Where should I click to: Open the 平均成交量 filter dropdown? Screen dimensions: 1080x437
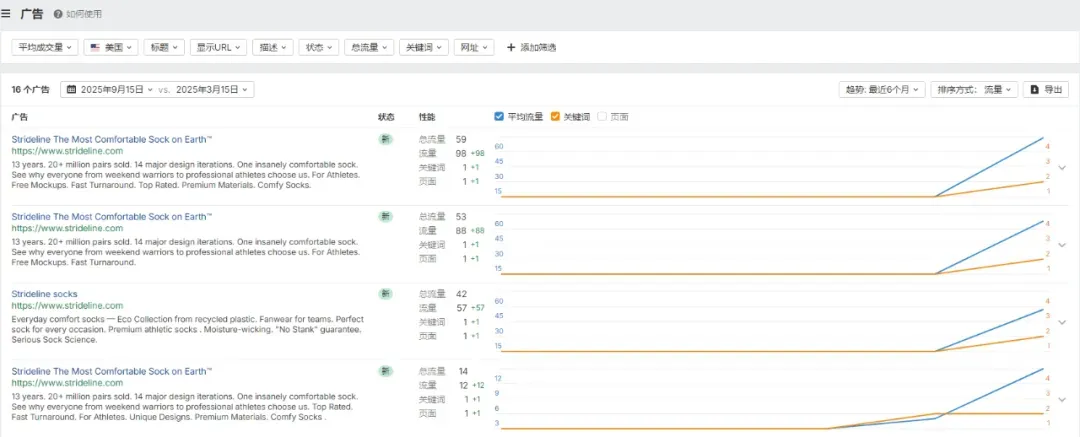click(45, 48)
